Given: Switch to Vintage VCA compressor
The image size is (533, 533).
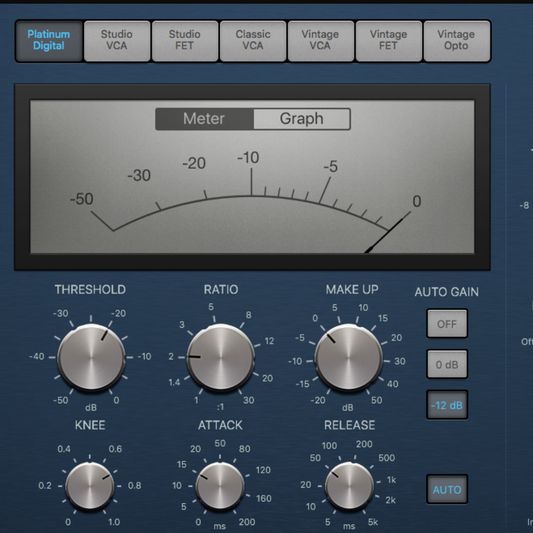Looking at the screenshot, I should click(321, 41).
